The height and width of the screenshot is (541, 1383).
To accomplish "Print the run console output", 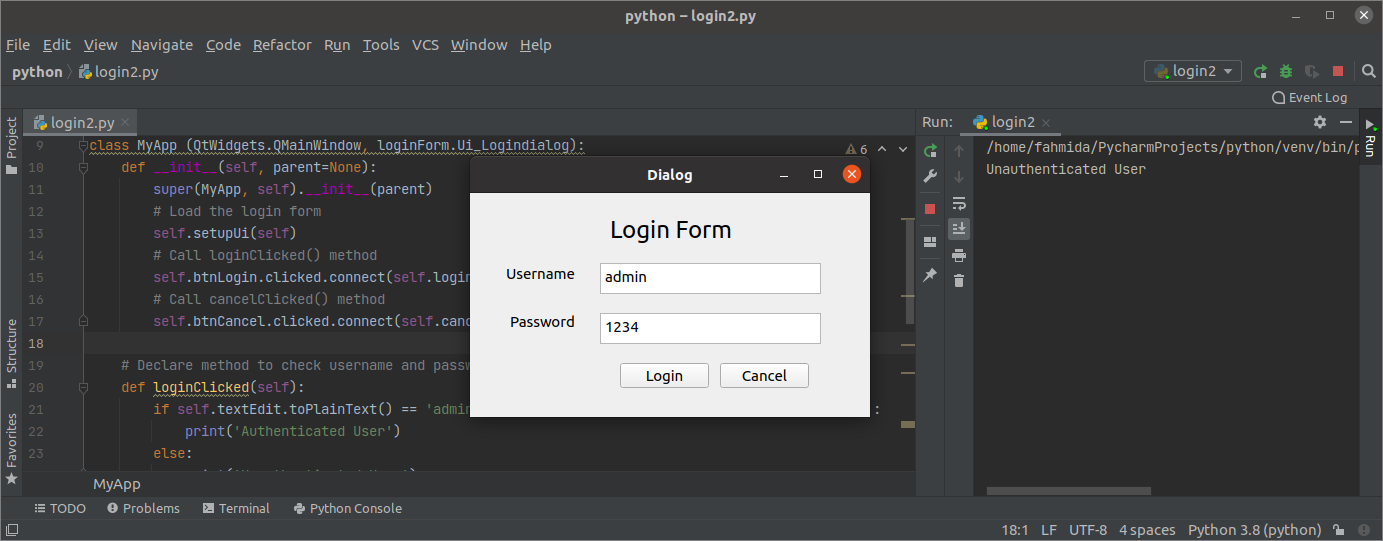I will pos(959,255).
